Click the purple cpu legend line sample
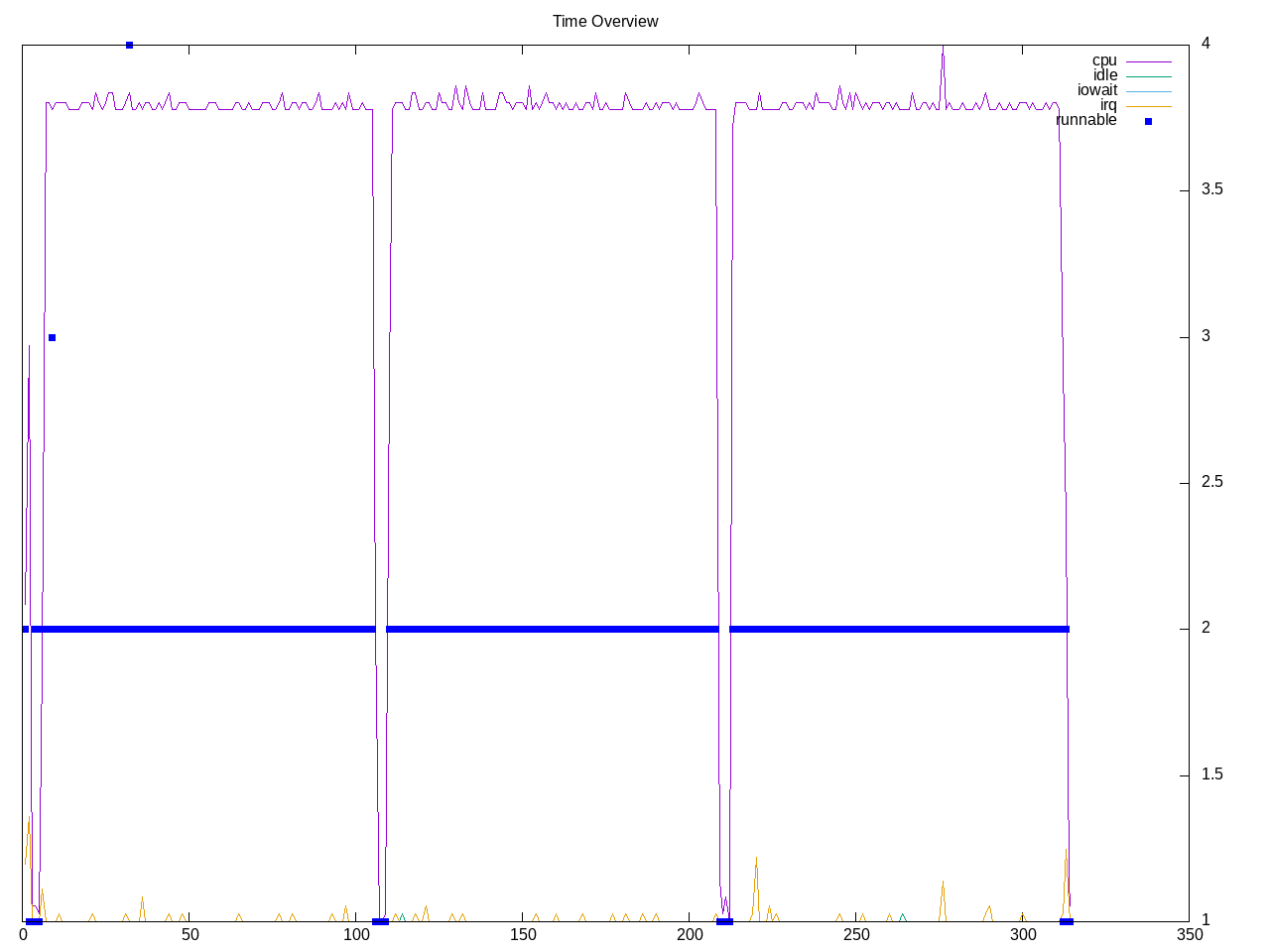This screenshot has width=1270, height=952. coord(1148,61)
